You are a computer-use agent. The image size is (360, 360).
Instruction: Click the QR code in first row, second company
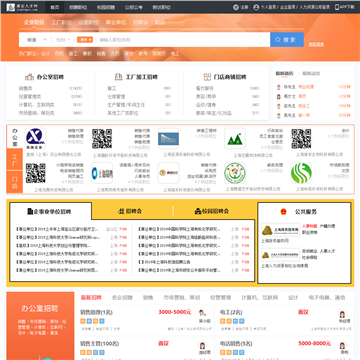[102, 139]
